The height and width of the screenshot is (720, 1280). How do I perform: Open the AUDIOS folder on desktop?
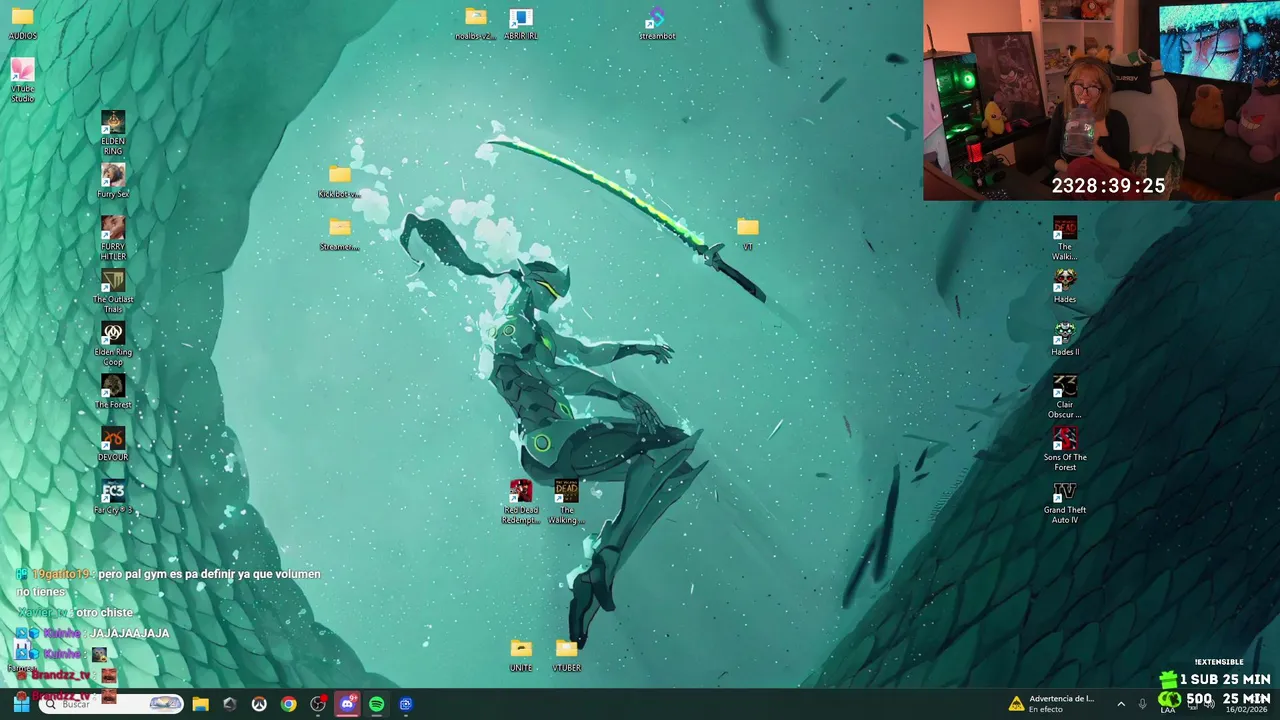pyautogui.click(x=22, y=22)
